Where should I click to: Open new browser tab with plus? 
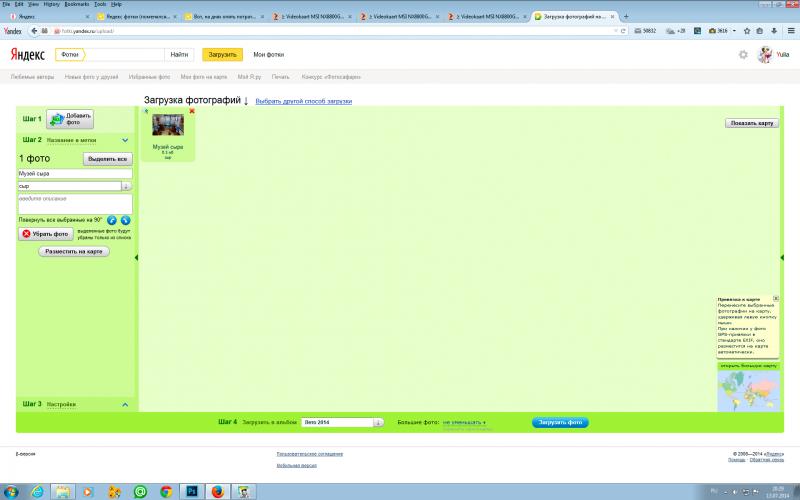click(626, 16)
